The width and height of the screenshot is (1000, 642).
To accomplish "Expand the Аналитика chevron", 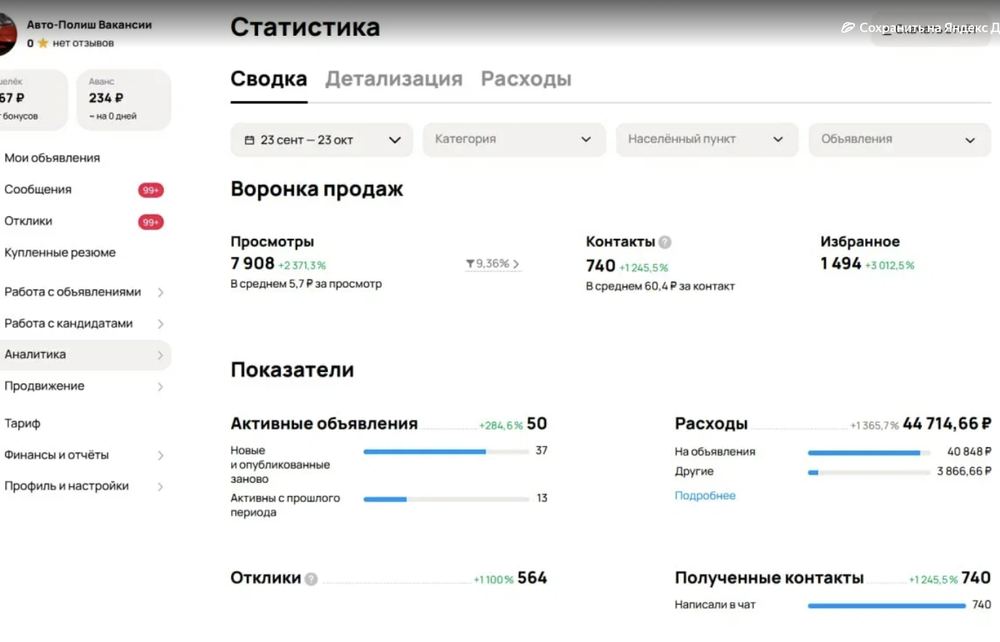I will click(161, 355).
